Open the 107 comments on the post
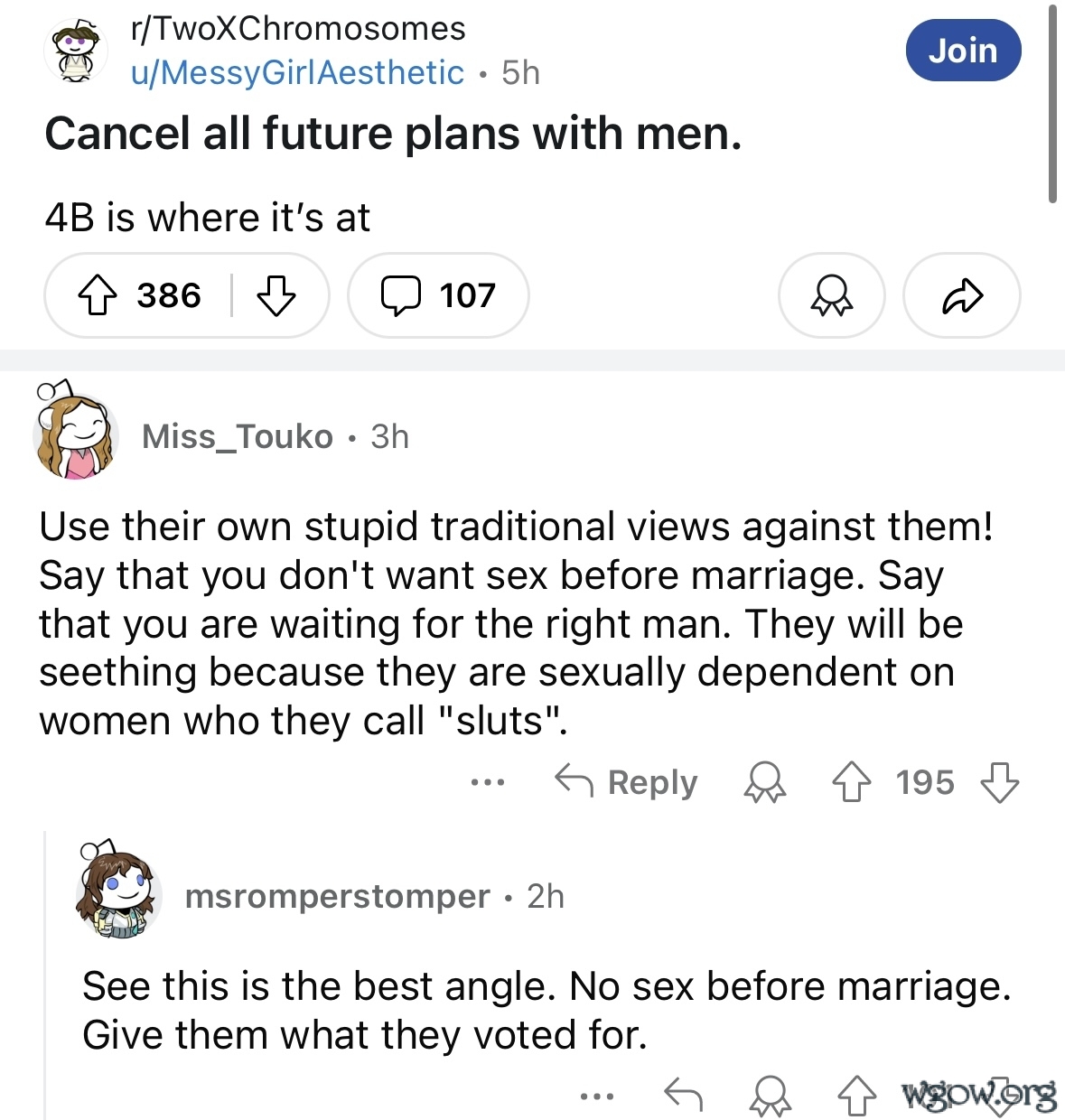 438,295
